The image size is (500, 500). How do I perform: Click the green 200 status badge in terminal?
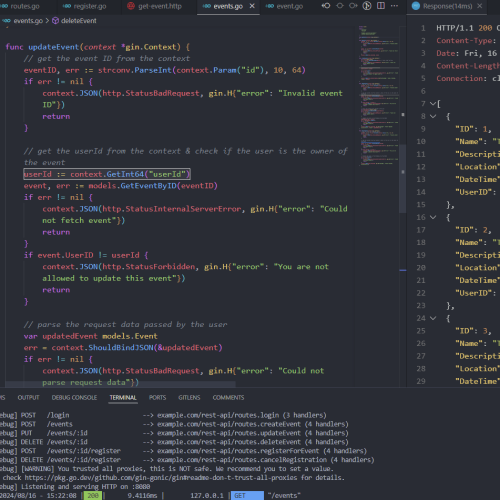93,496
